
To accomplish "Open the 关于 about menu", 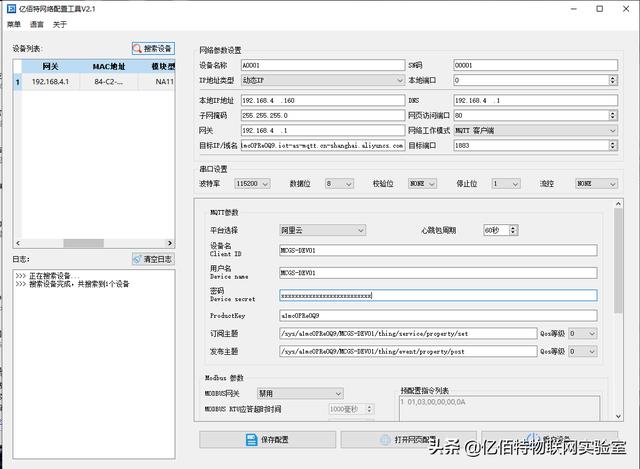I will pos(60,24).
